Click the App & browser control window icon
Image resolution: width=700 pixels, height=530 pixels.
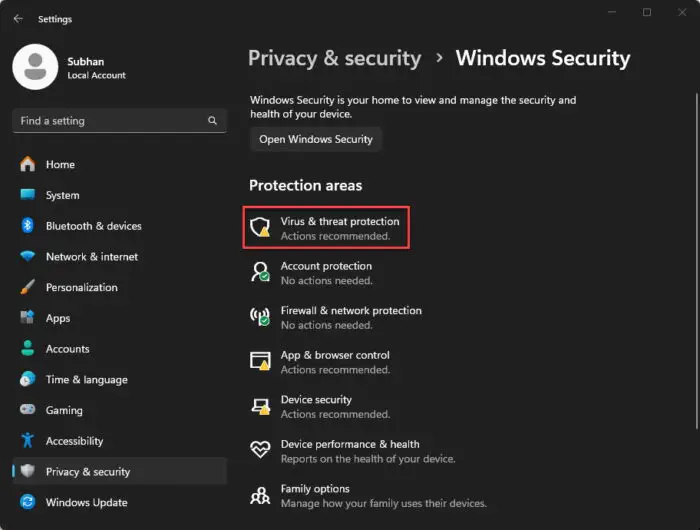[260, 361]
